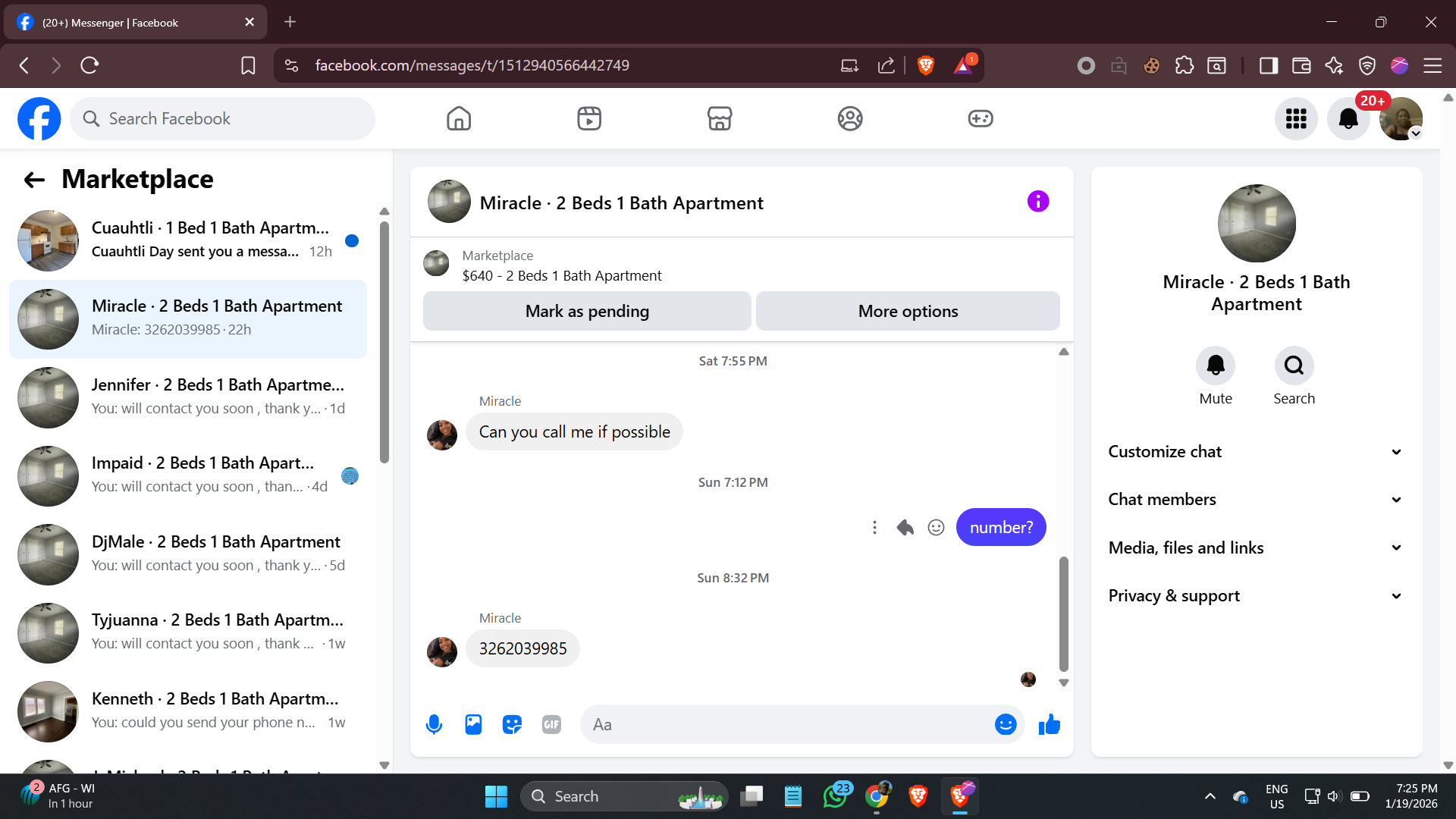Expand the Chat members section
This screenshot has width=1456, height=819.
pyautogui.click(x=1256, y=500)
